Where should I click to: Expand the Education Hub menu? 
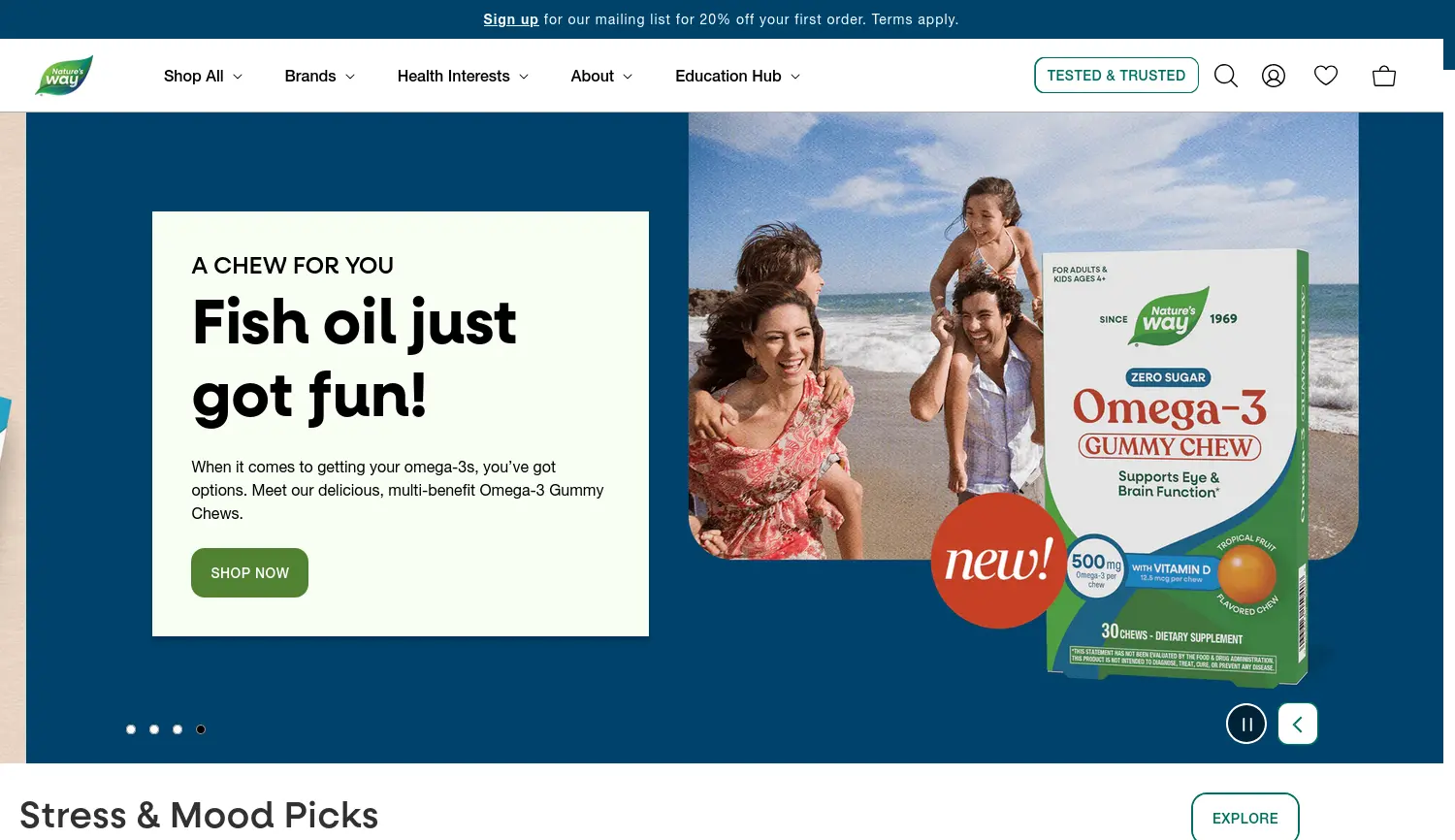(737, 76)
